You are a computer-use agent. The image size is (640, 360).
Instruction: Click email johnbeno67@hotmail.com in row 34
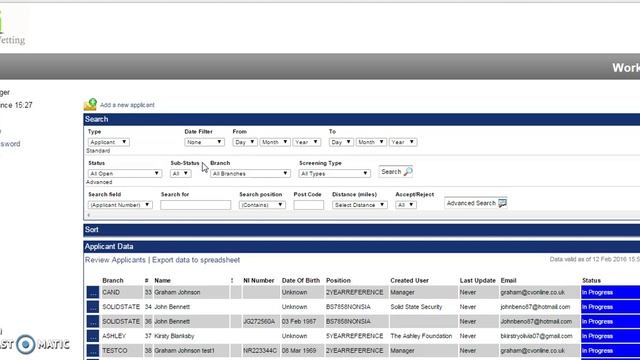535,307
